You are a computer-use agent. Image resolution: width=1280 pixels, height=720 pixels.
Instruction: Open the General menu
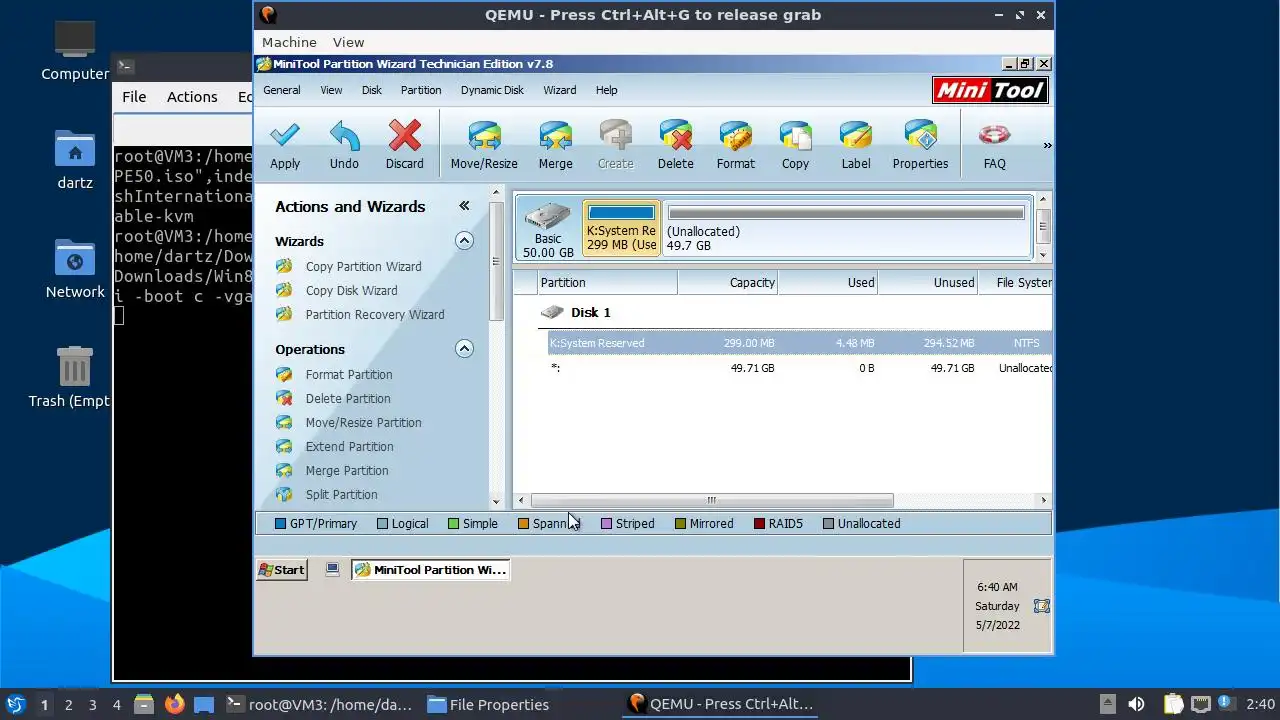click(282, 90)
